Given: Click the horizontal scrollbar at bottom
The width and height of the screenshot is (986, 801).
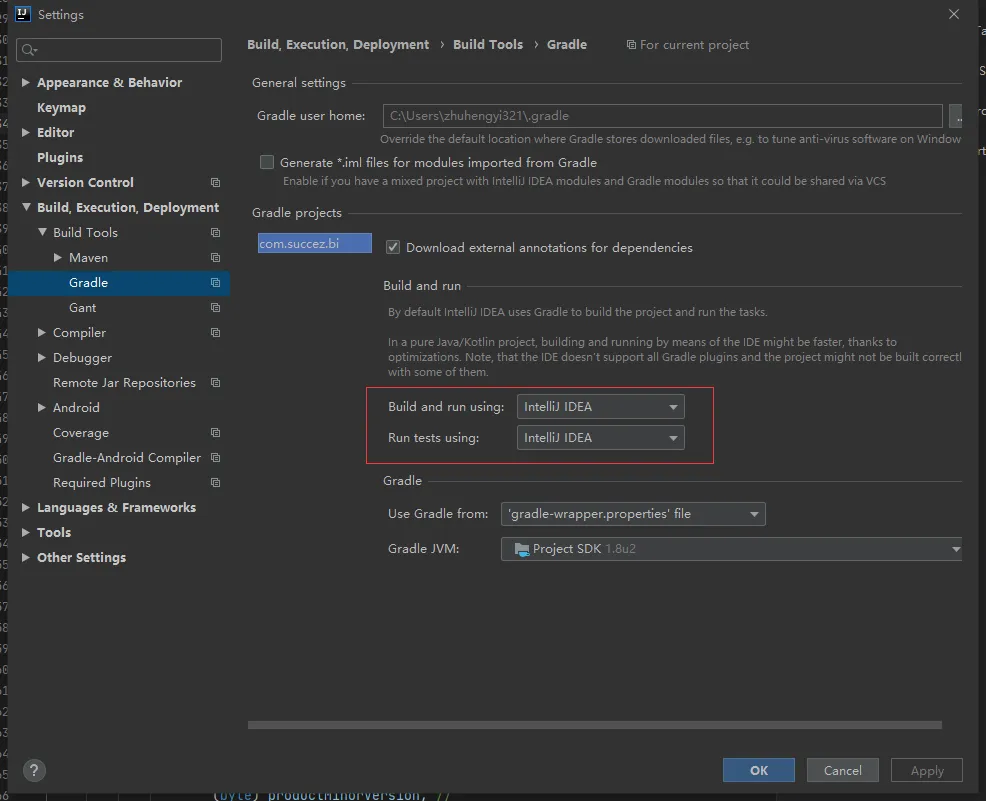Looking at the screenshot, I should click(x=595, y=725).
